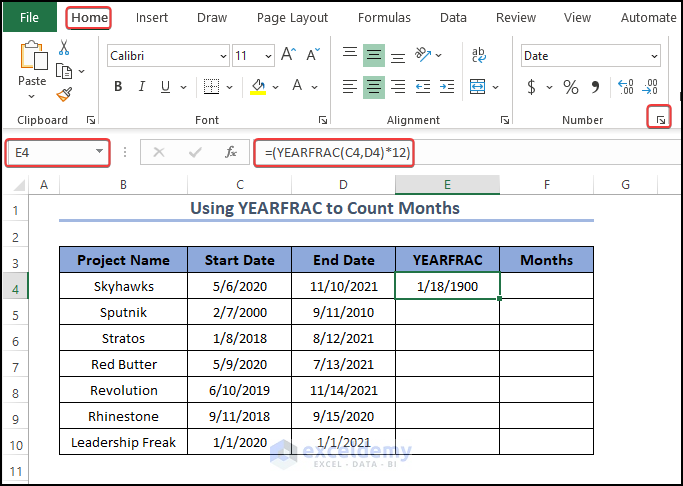This screenshot has width=683, height=486.
Task: Click Decrease Decimal icon
Action: (650, 87)
